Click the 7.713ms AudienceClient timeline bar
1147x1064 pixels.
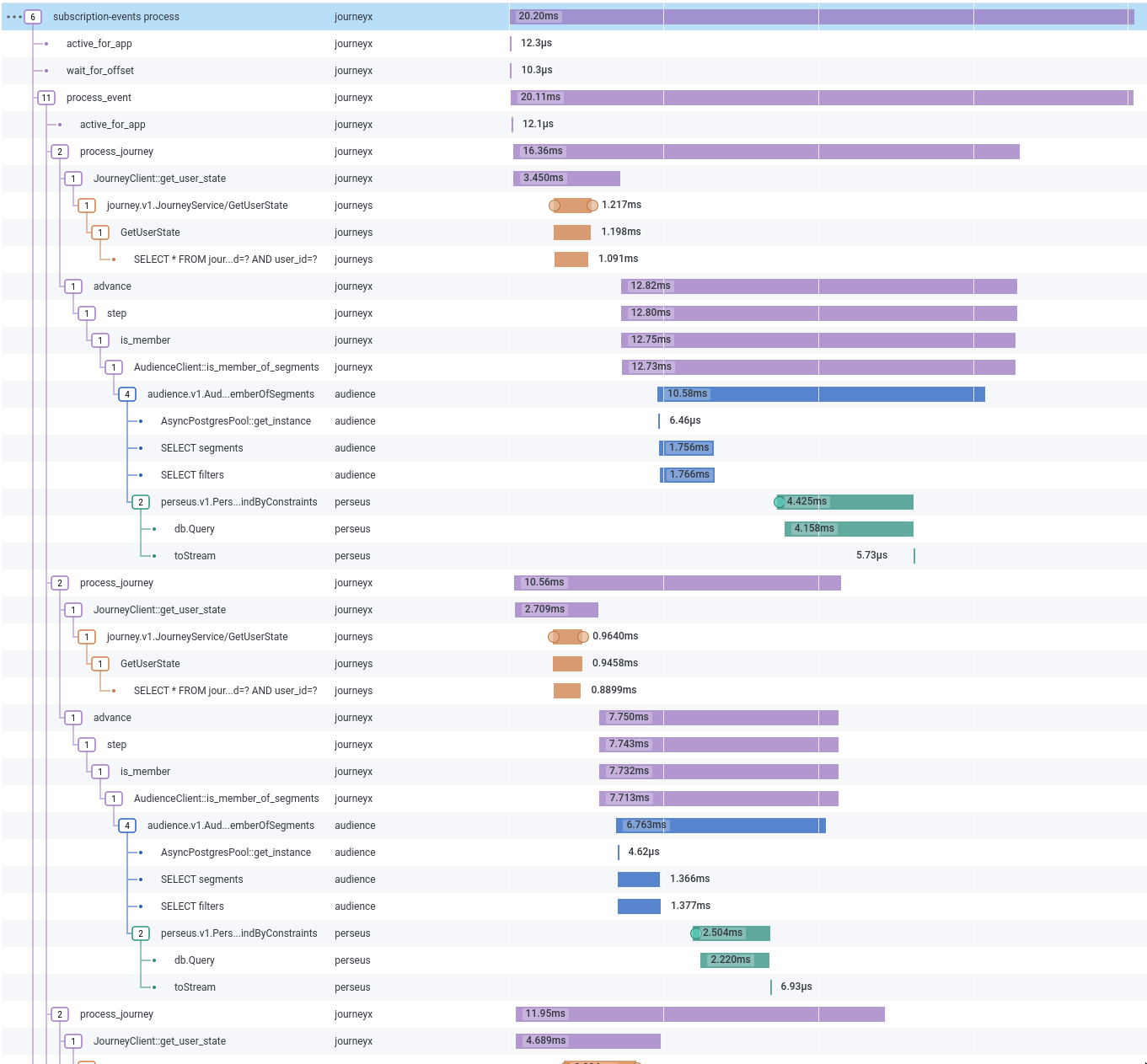[x=719, y=799]
